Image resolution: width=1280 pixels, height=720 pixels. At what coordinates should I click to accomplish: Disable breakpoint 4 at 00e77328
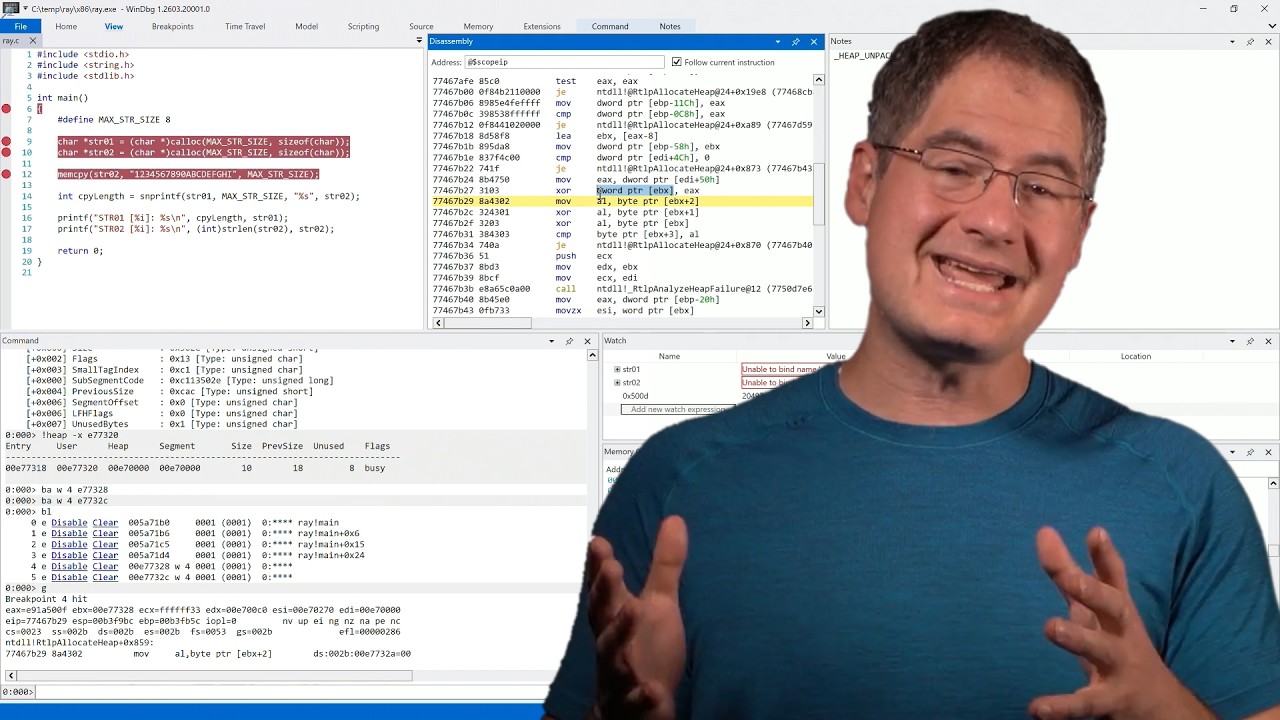(x=69, y=567)
